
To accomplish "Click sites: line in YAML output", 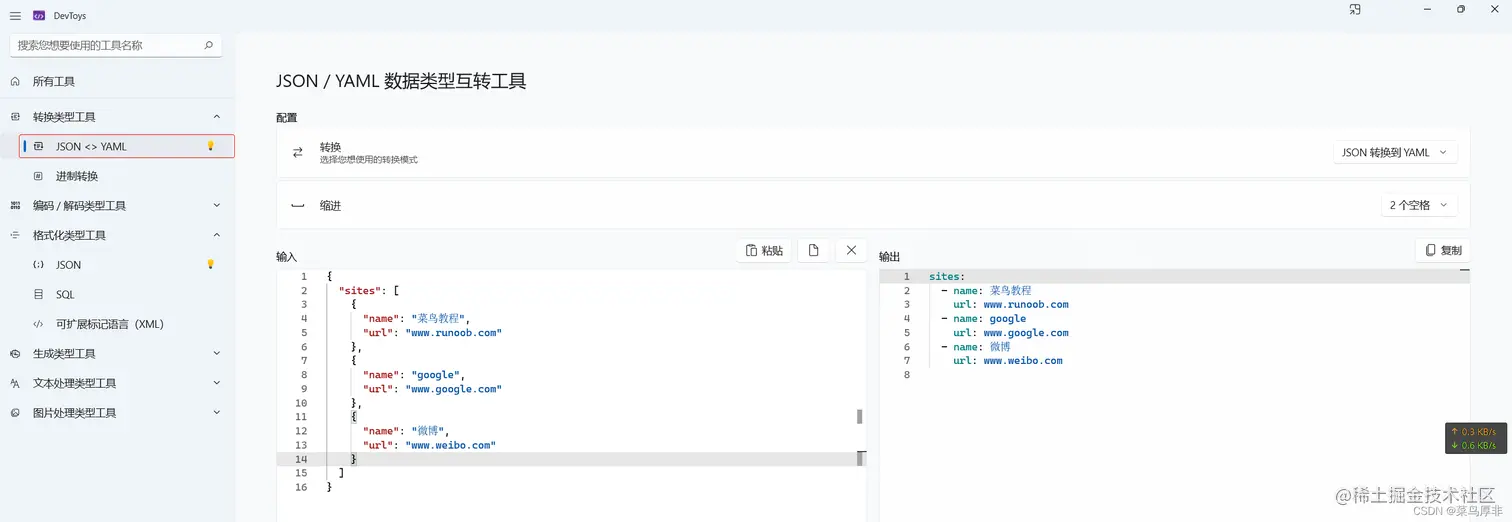I will pos(947,277).
